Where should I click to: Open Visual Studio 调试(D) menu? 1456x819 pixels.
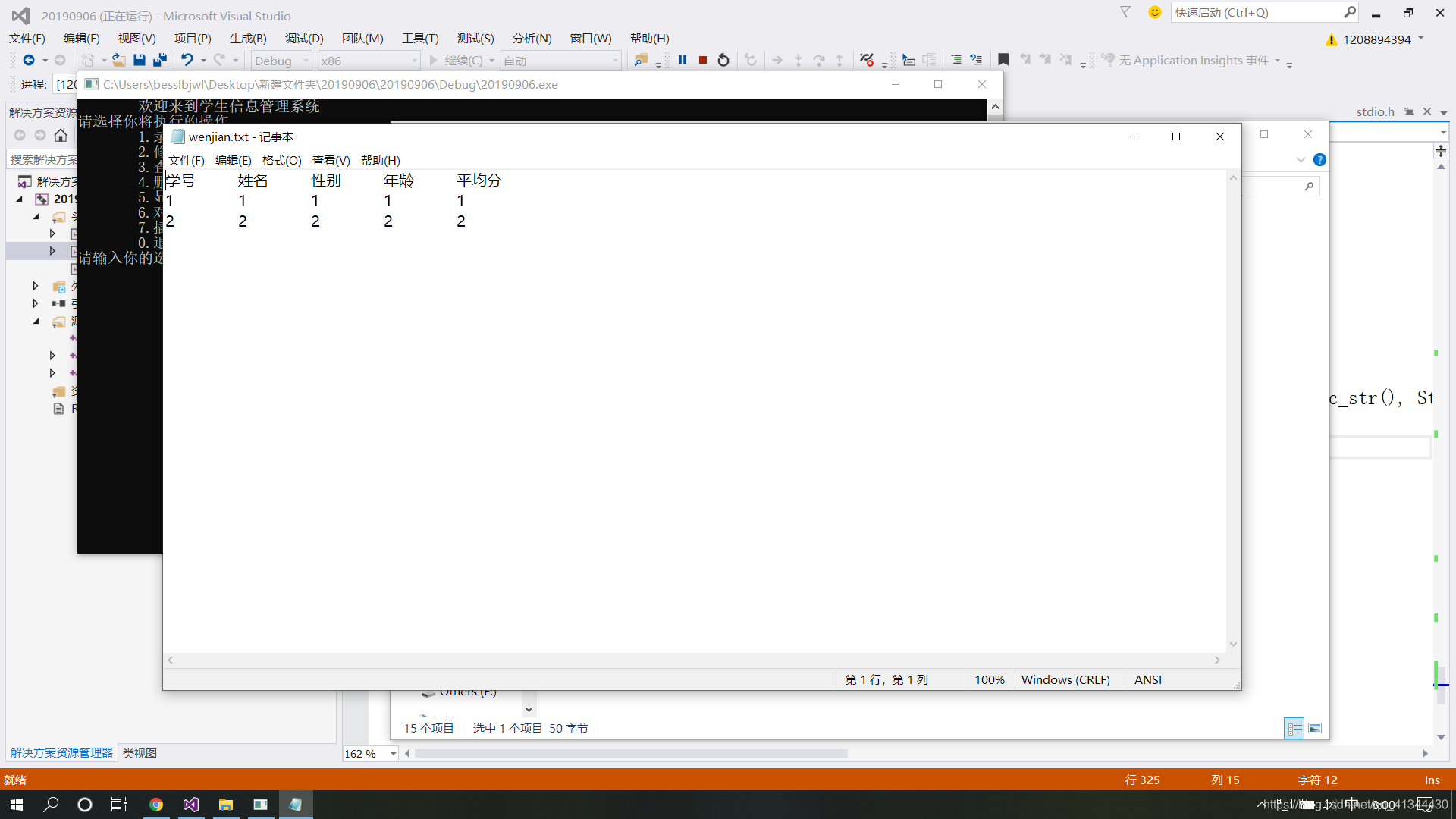pyautogui.click(x=304, y=38)
